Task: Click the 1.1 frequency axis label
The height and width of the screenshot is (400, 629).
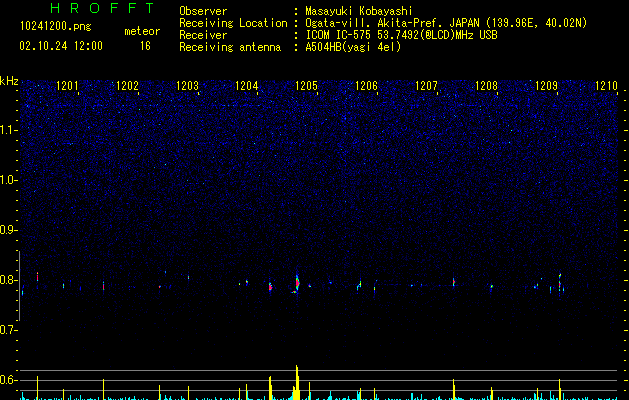Action: pyautogui.click(x=8, y=130)
